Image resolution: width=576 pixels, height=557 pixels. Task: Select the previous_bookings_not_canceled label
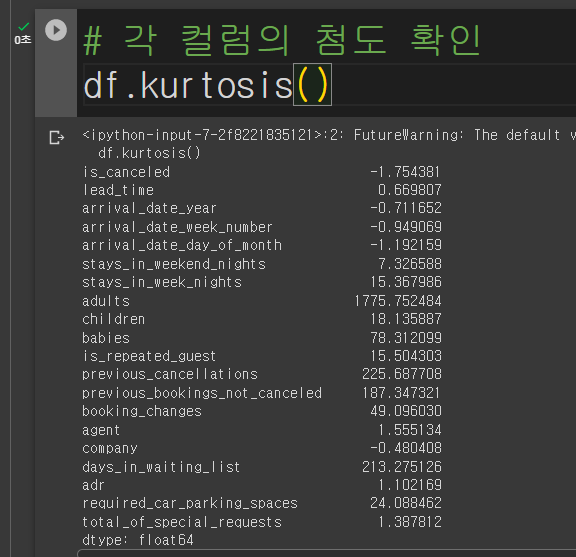tap(202, 393)
